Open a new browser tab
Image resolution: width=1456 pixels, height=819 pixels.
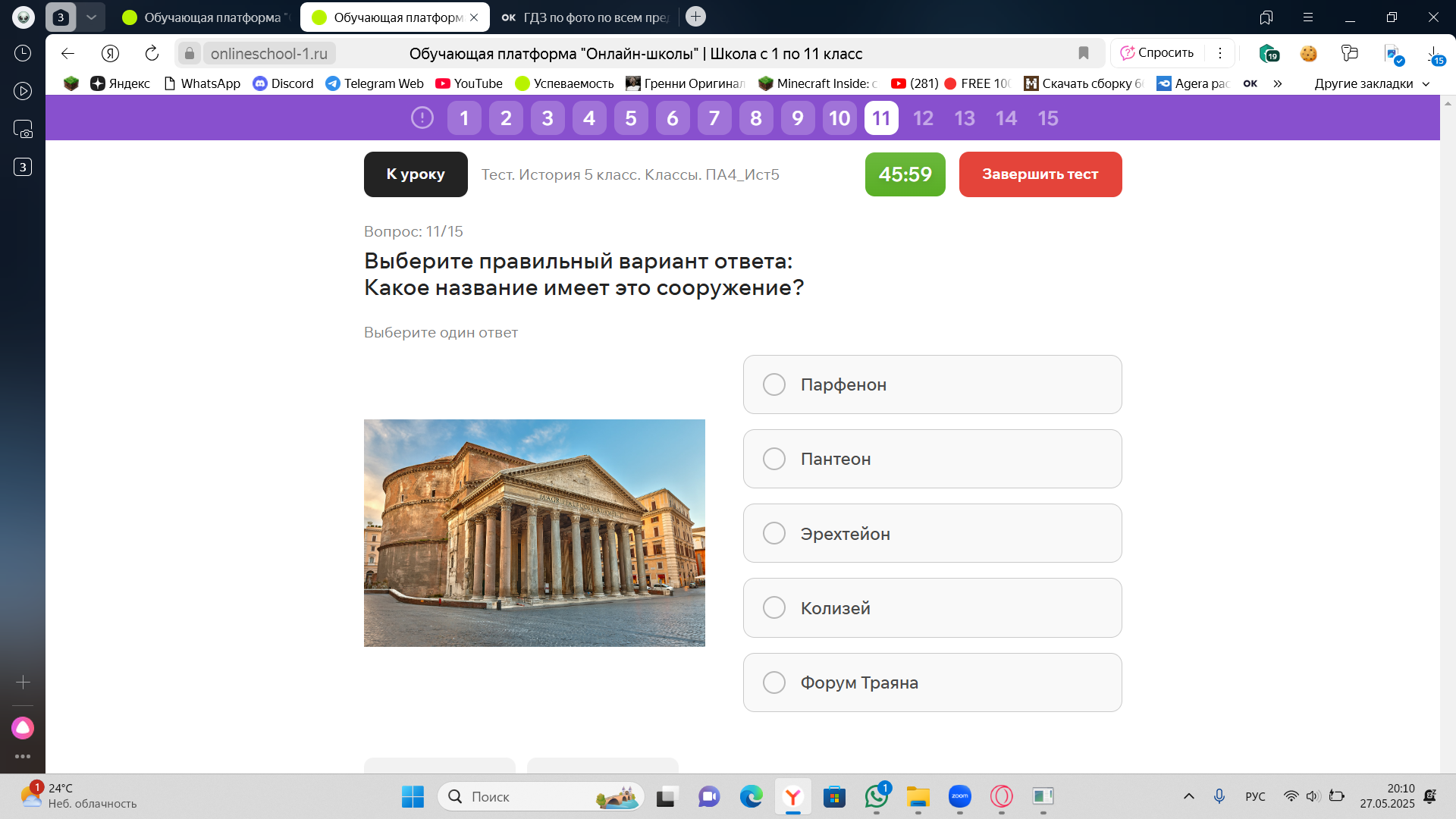(x=695, y=16)
